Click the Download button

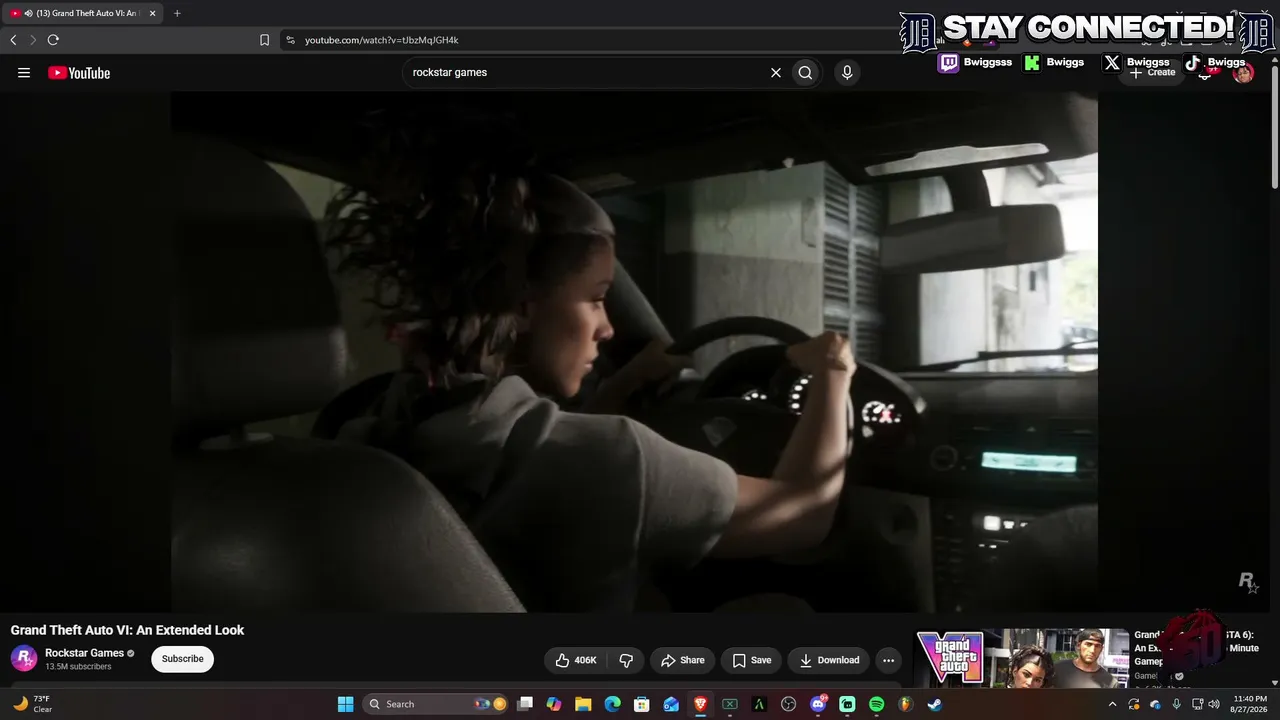(829, 660)
